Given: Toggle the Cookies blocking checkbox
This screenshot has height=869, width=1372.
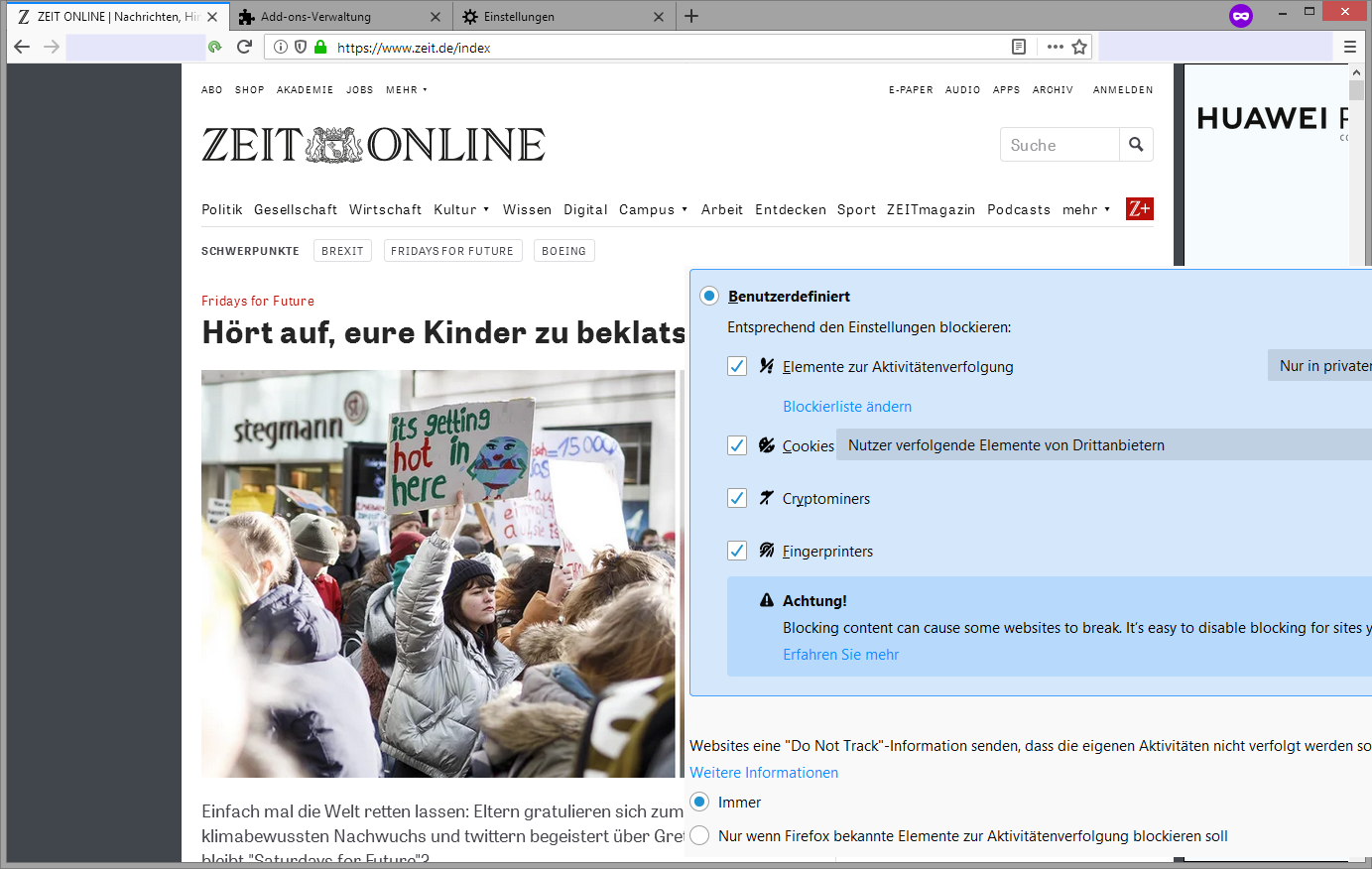Looking at the screenshot, I should [737, 445].
